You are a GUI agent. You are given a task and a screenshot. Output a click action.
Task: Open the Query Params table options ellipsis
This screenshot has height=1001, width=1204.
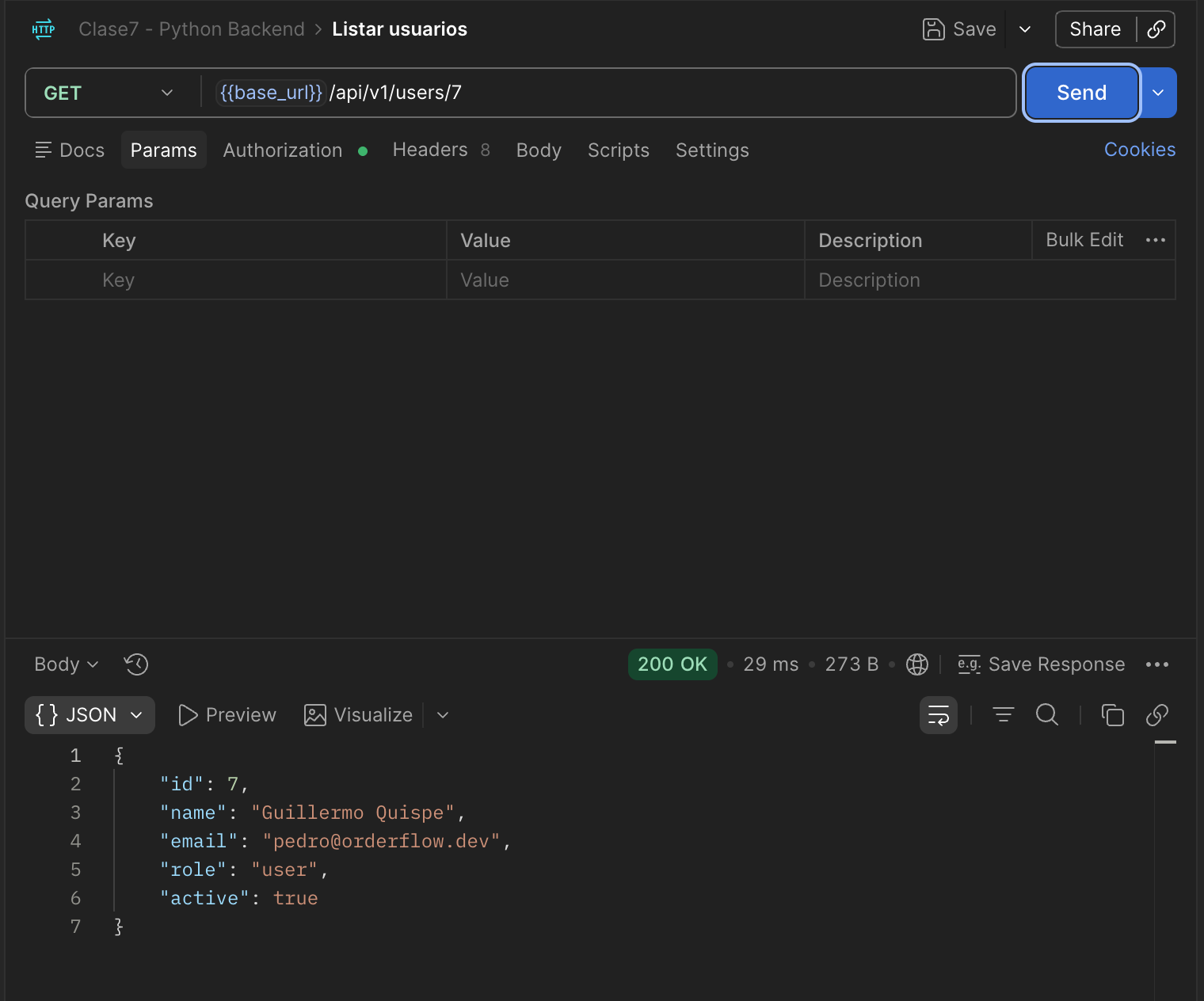click(1156, 240)
